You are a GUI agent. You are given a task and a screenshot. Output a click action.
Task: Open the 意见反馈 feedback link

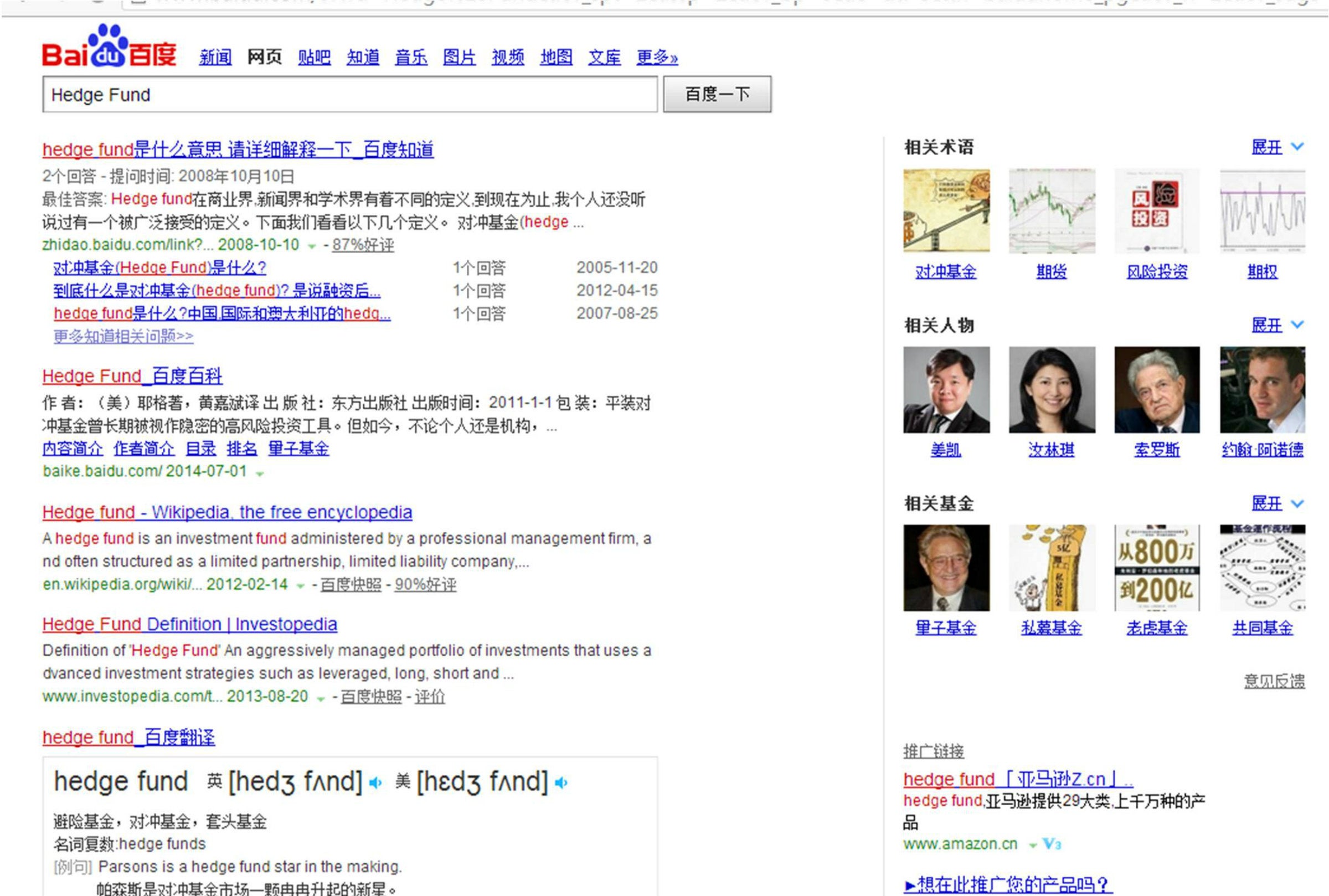tap(1275, 681)
